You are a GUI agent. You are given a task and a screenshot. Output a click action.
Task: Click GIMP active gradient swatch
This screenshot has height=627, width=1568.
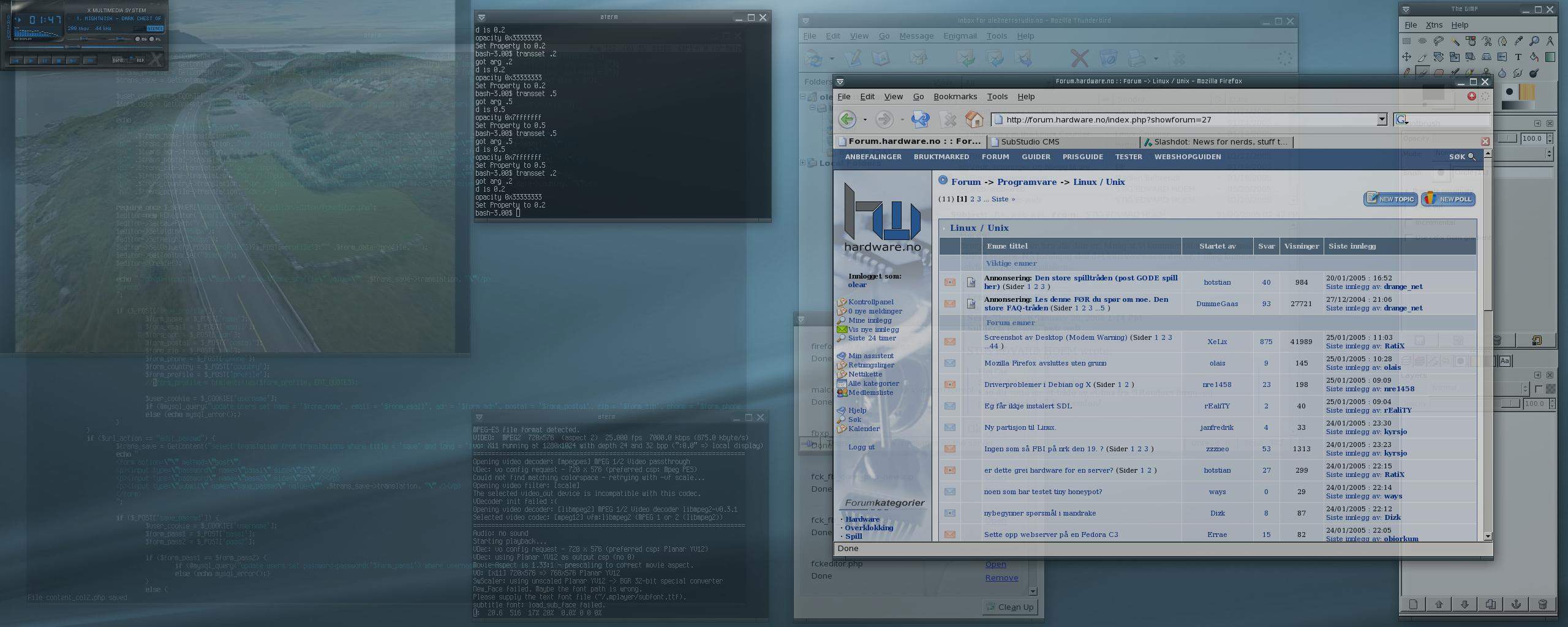pyautogui.click(x=1518, y=105)
